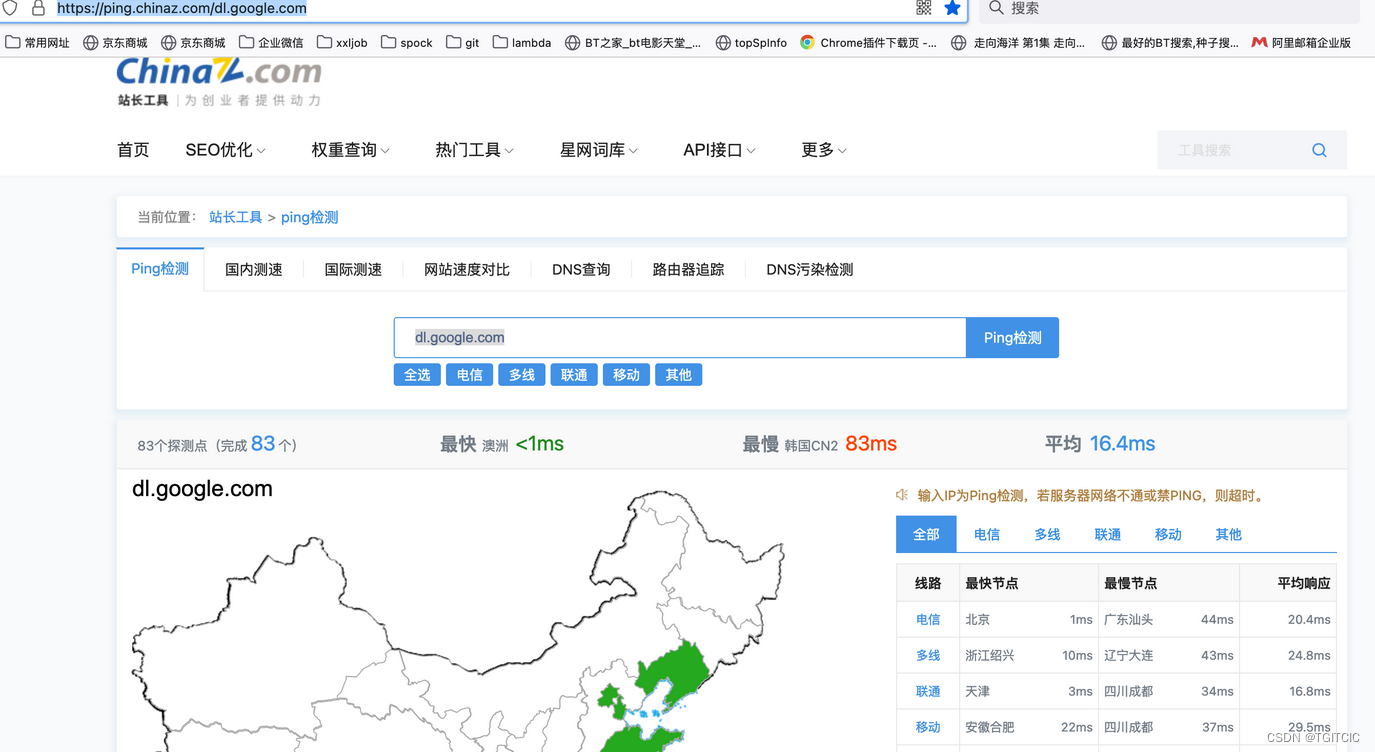The height and width of the screenshot is (752, 1375).
Task: Switch to the 路由器追踪 tab
Action: click(688, 270)
